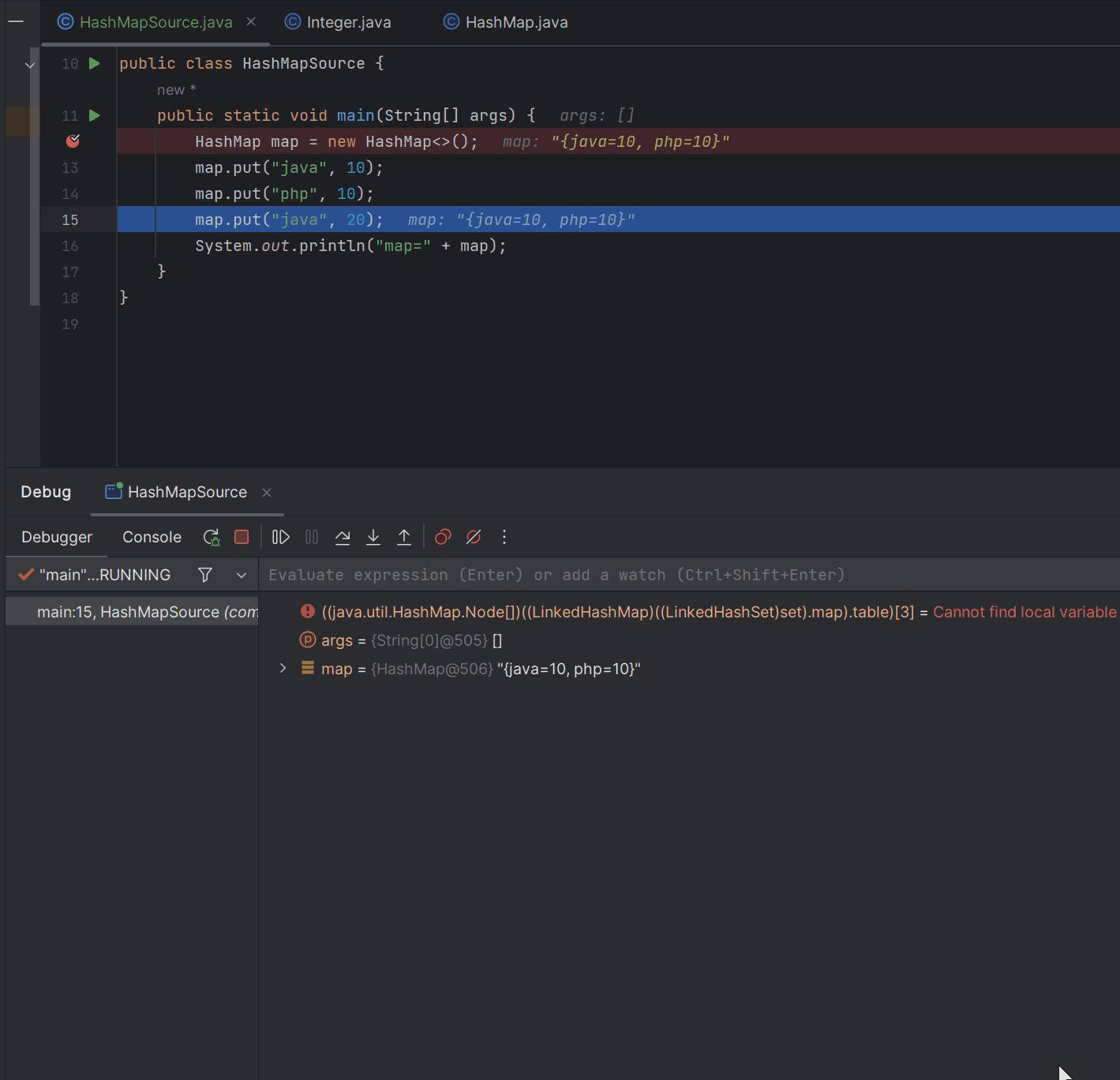1120x1080 pixels.
Task: Click the map.put("php", 10) line
Action: pos(284,193)
